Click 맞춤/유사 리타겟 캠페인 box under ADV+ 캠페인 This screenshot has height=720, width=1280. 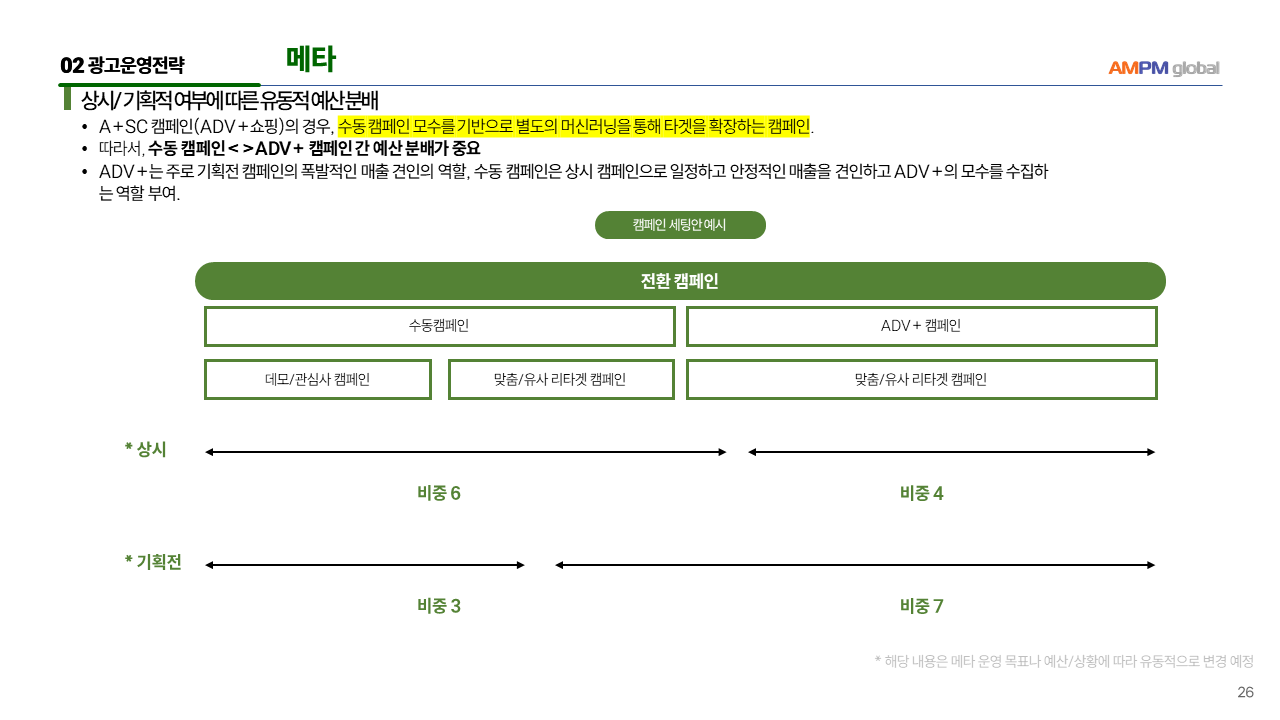(921, 379)
